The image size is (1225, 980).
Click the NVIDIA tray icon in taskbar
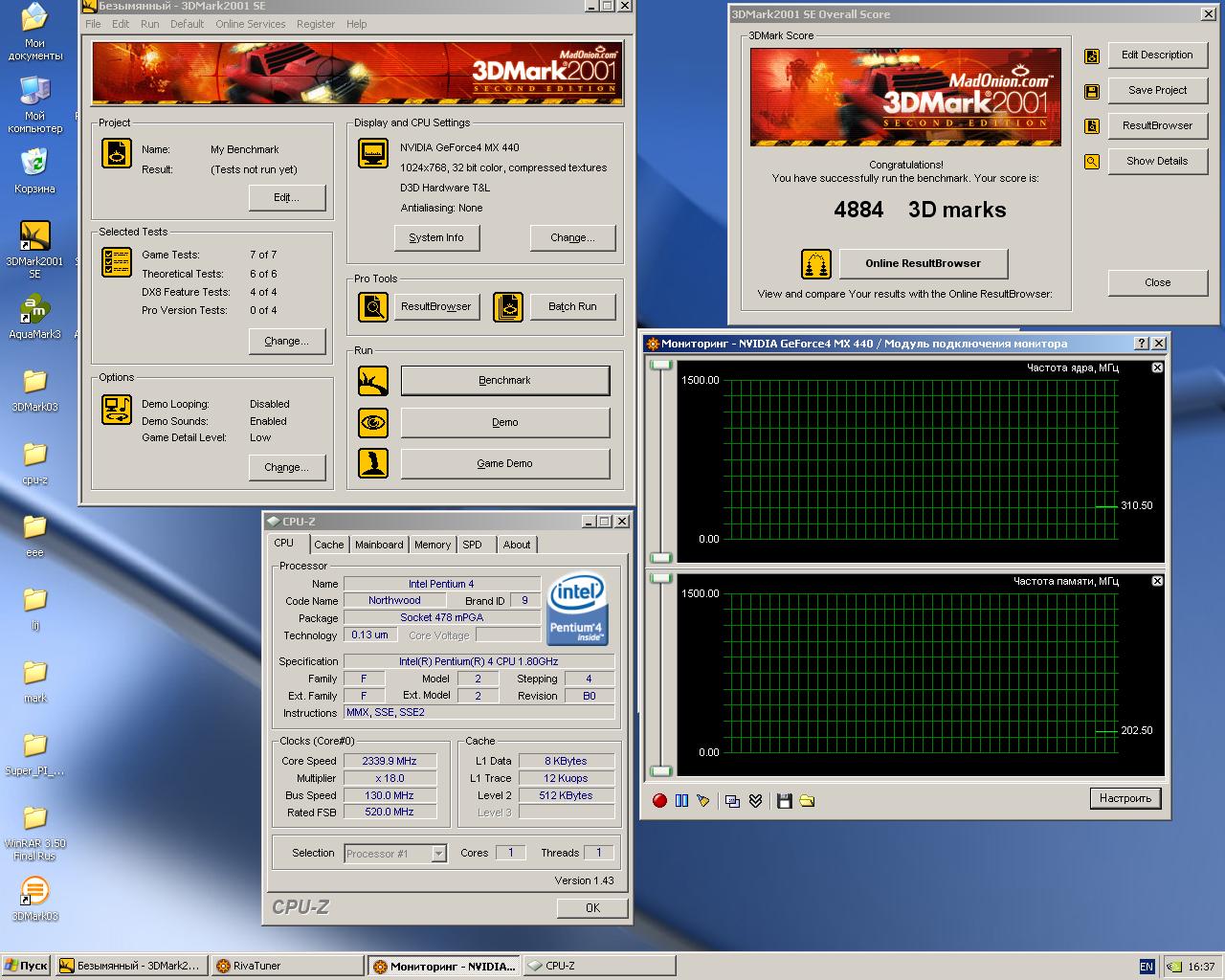1173,967
